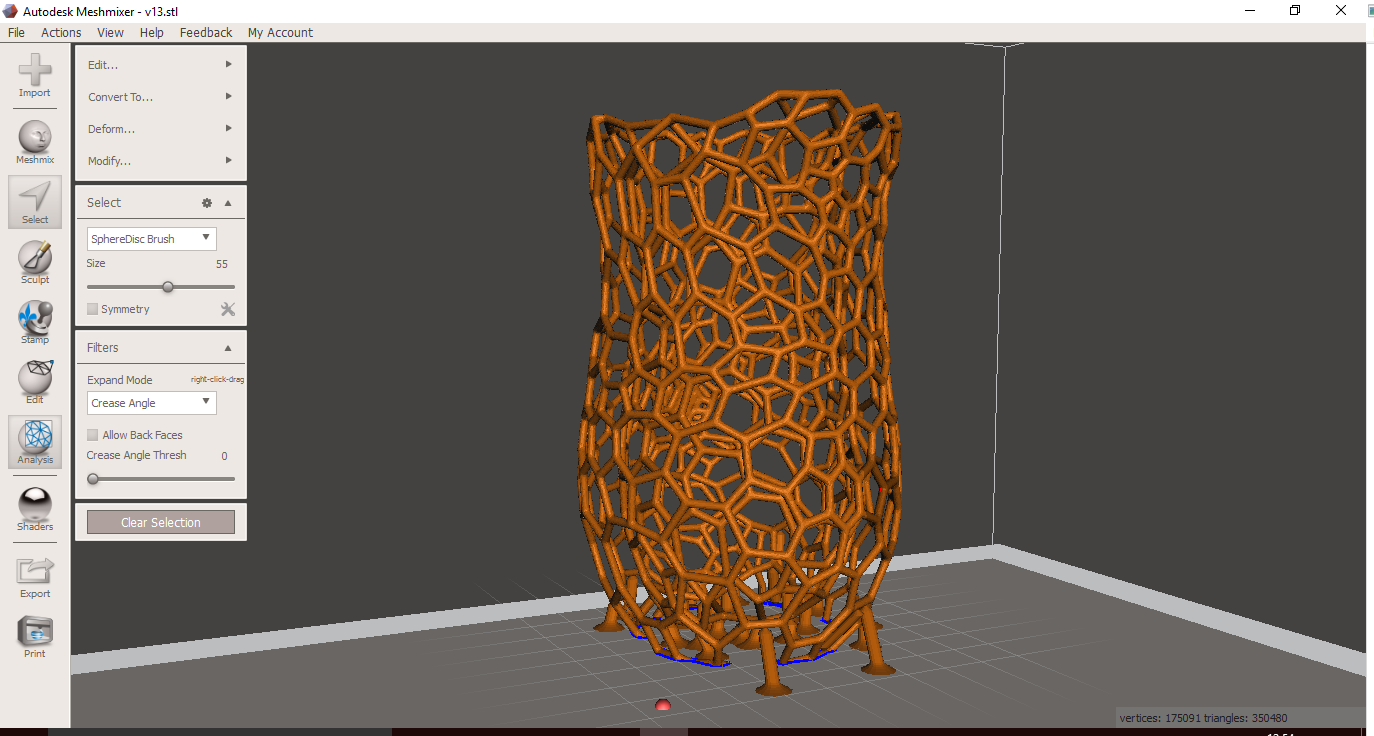Open Select panel gear settings
This screenshot has width=1374, height=736.
[207, 203]
